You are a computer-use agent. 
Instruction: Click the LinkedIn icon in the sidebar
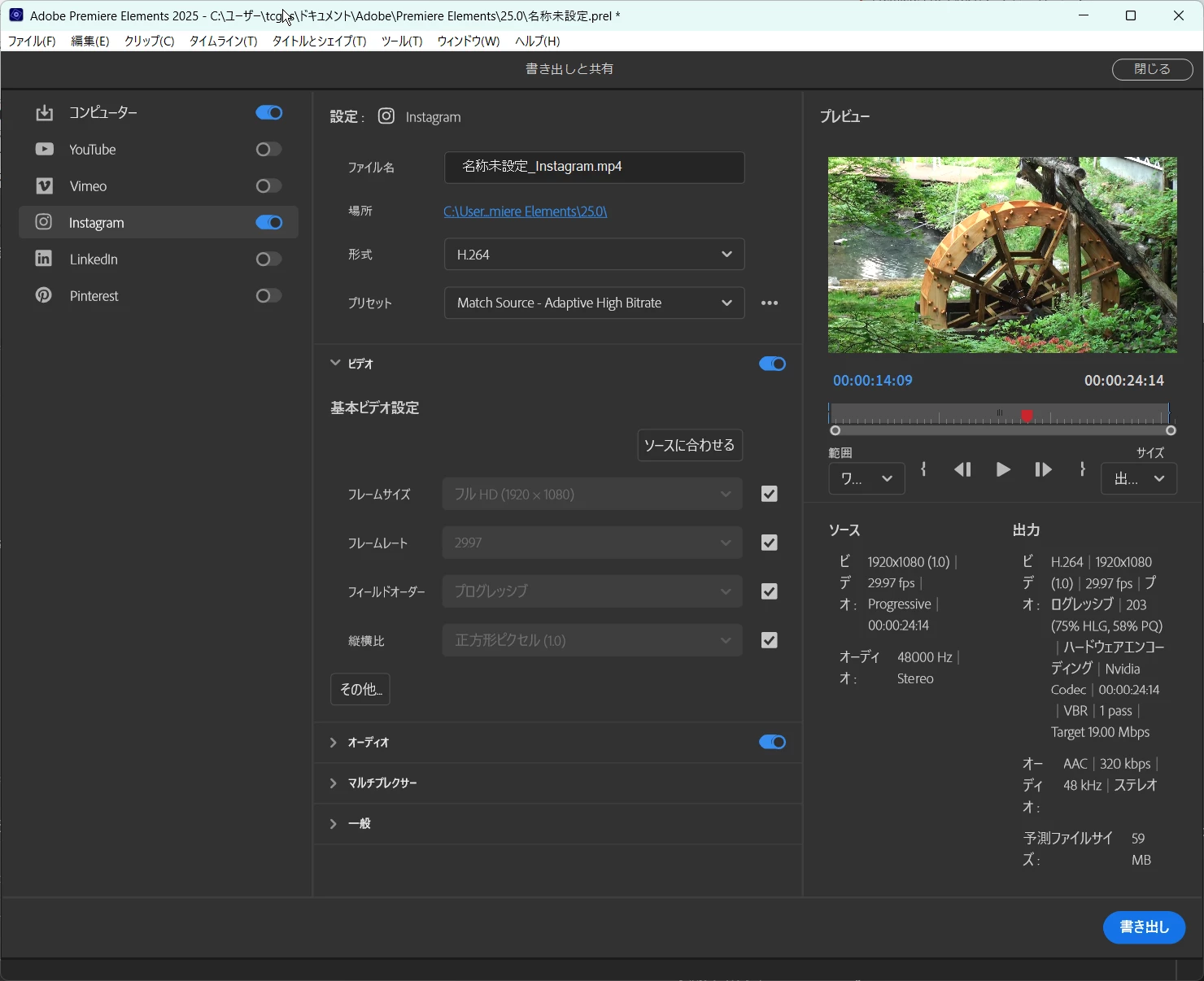[44, 259]
